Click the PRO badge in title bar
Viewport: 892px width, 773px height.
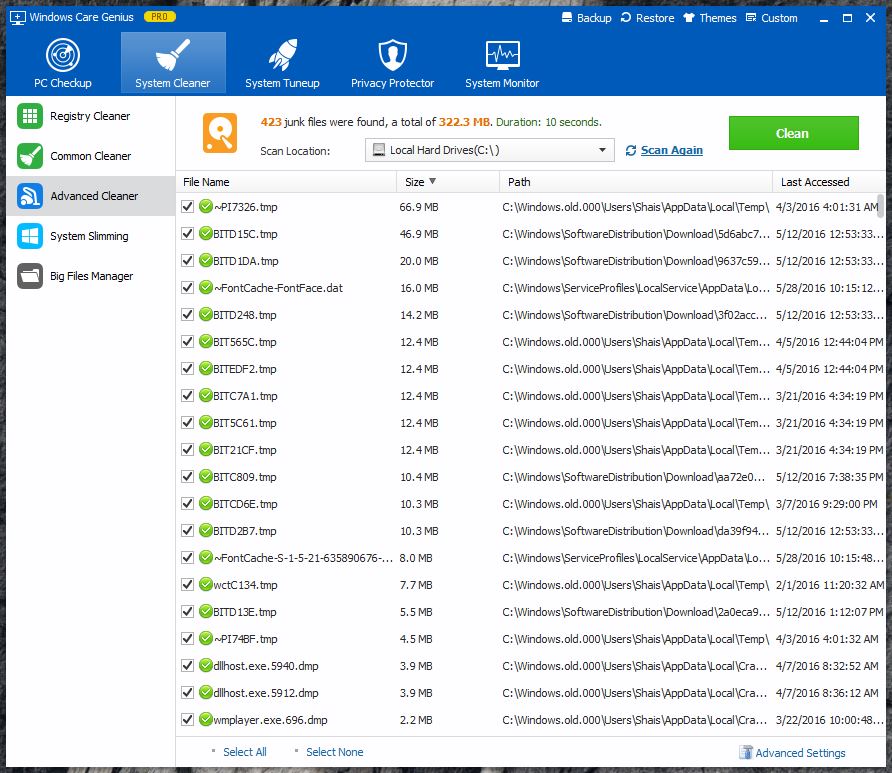pyautogui.click(x=159, y=17)
